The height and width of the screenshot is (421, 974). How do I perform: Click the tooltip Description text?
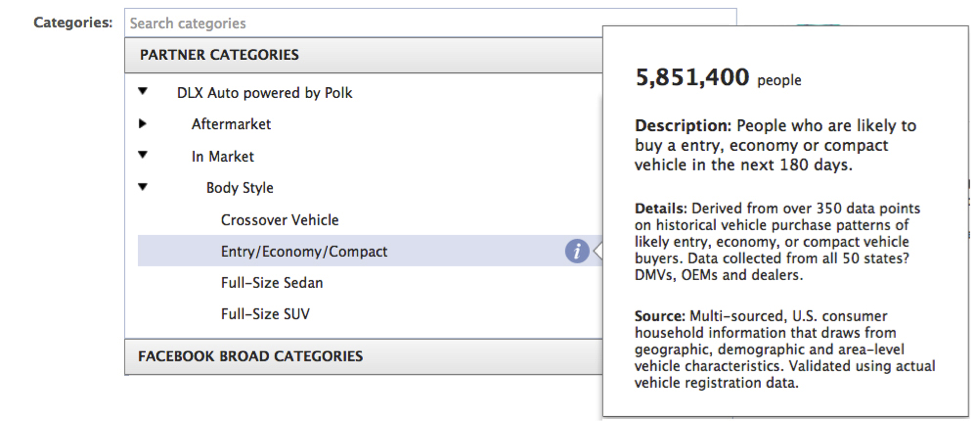[775, 145]
